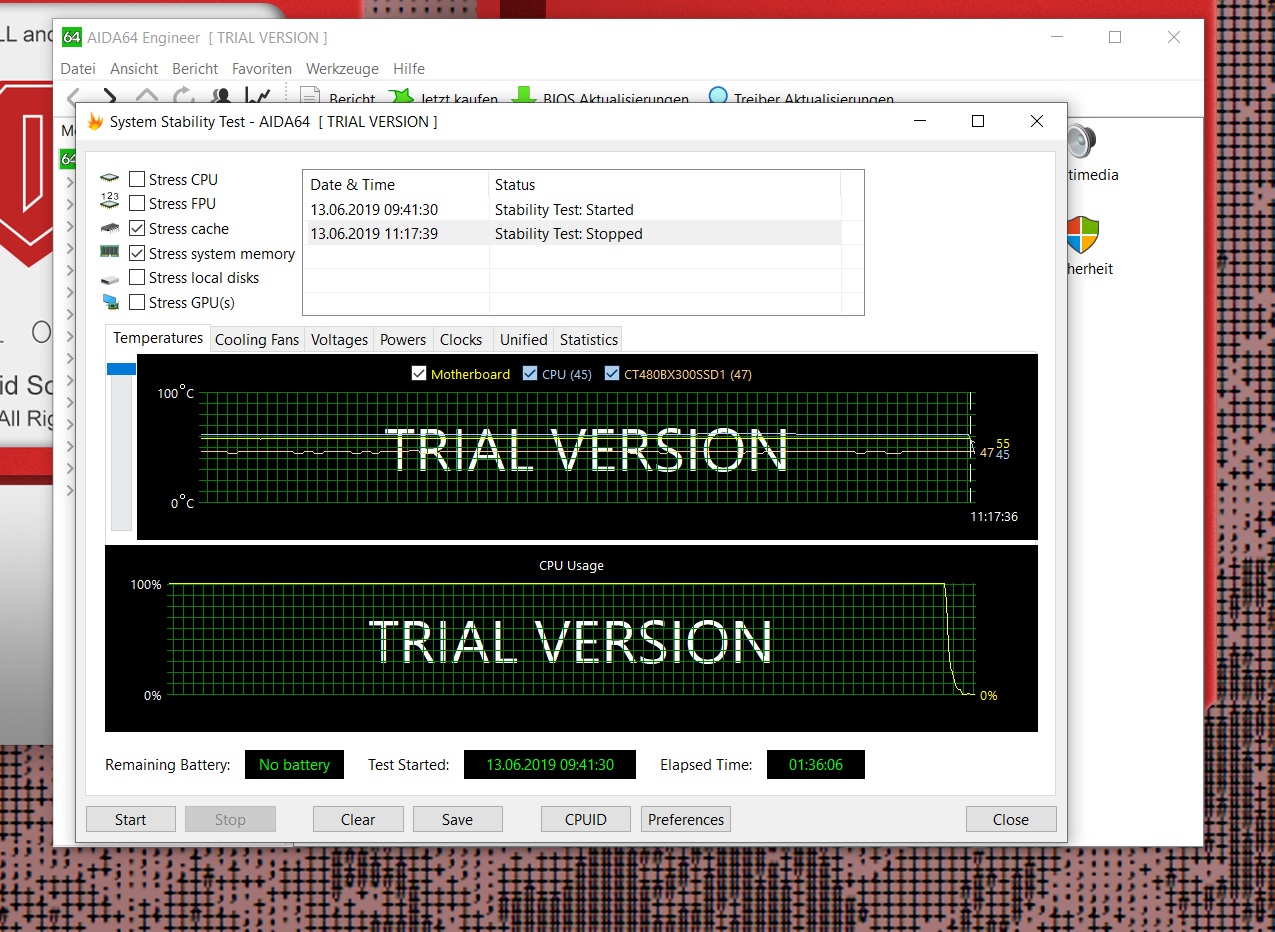Open the Bericht menu in the menu bar

point(195,69)
